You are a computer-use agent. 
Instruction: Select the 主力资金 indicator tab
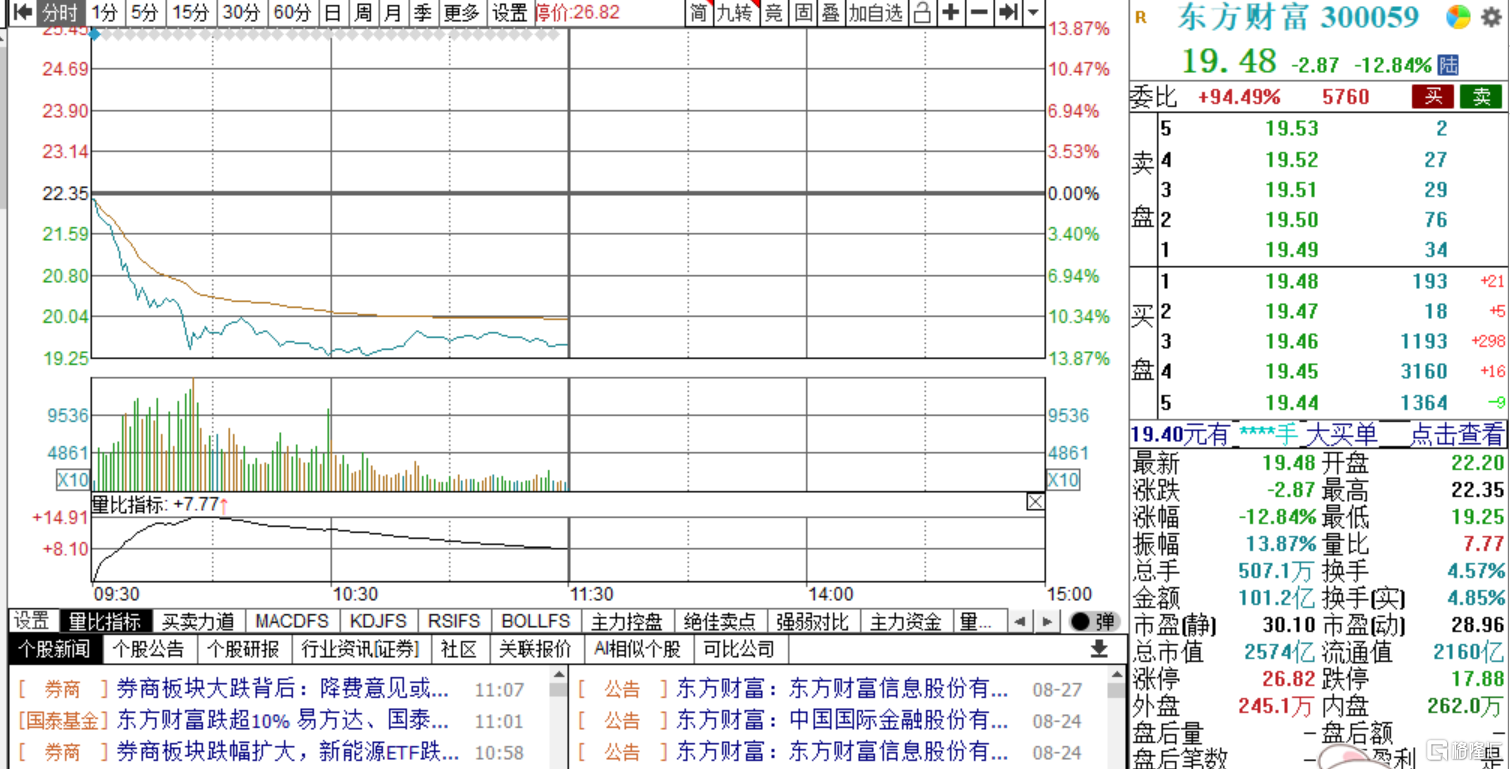[904, 621]
